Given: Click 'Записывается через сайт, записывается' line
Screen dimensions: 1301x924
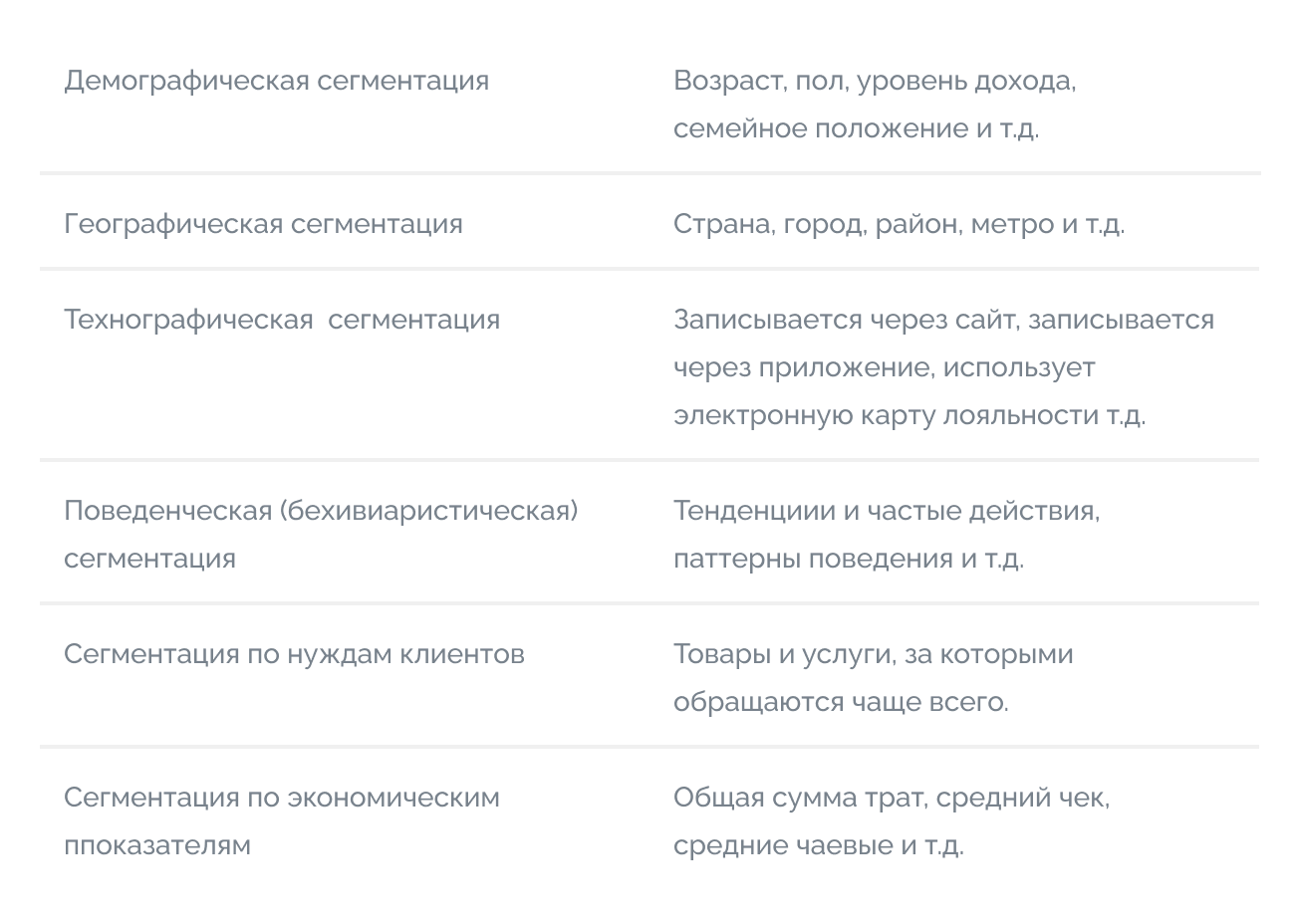Looking at the screenshot, I should (x=944, y=320).
